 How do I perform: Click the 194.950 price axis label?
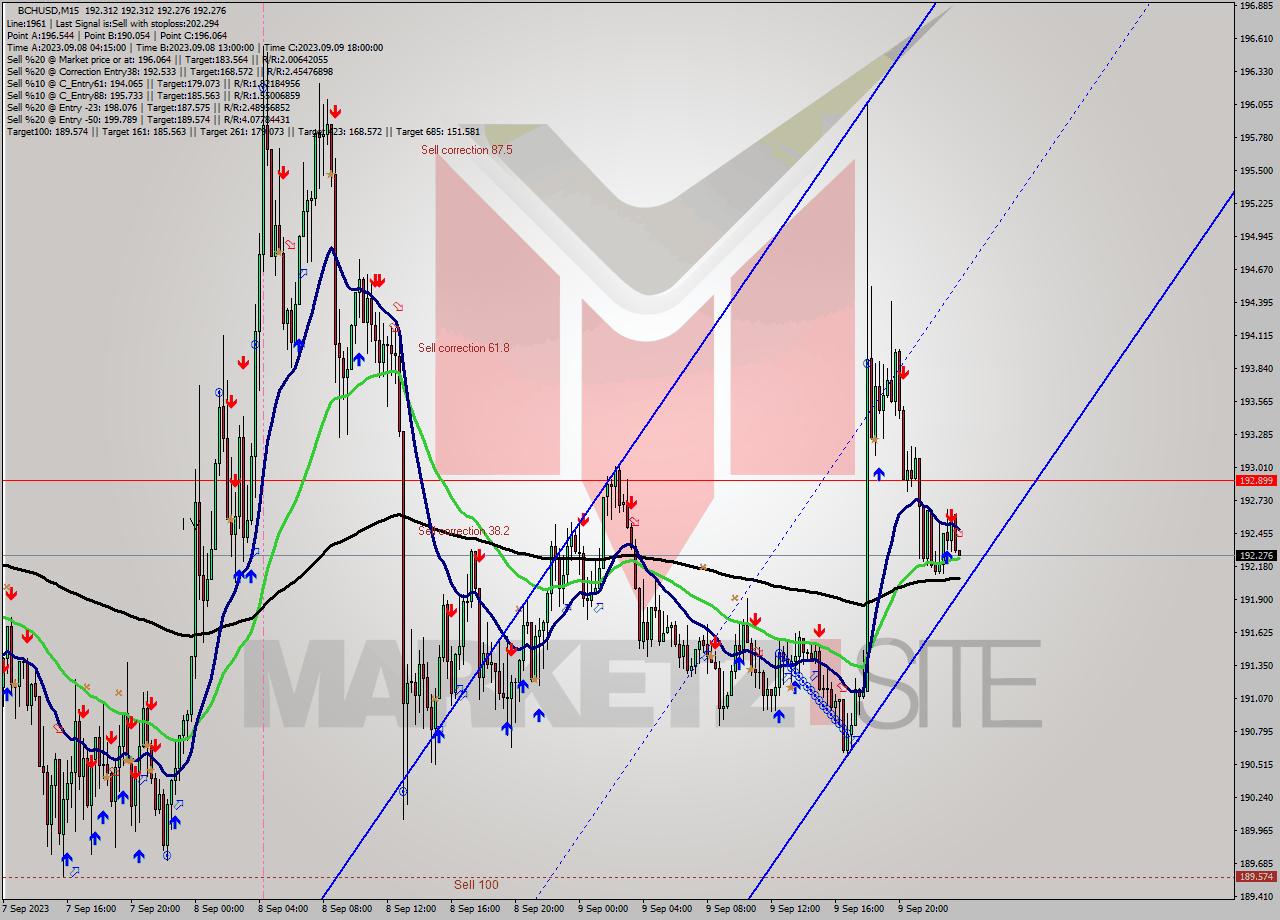click(x=1255, y=237)
